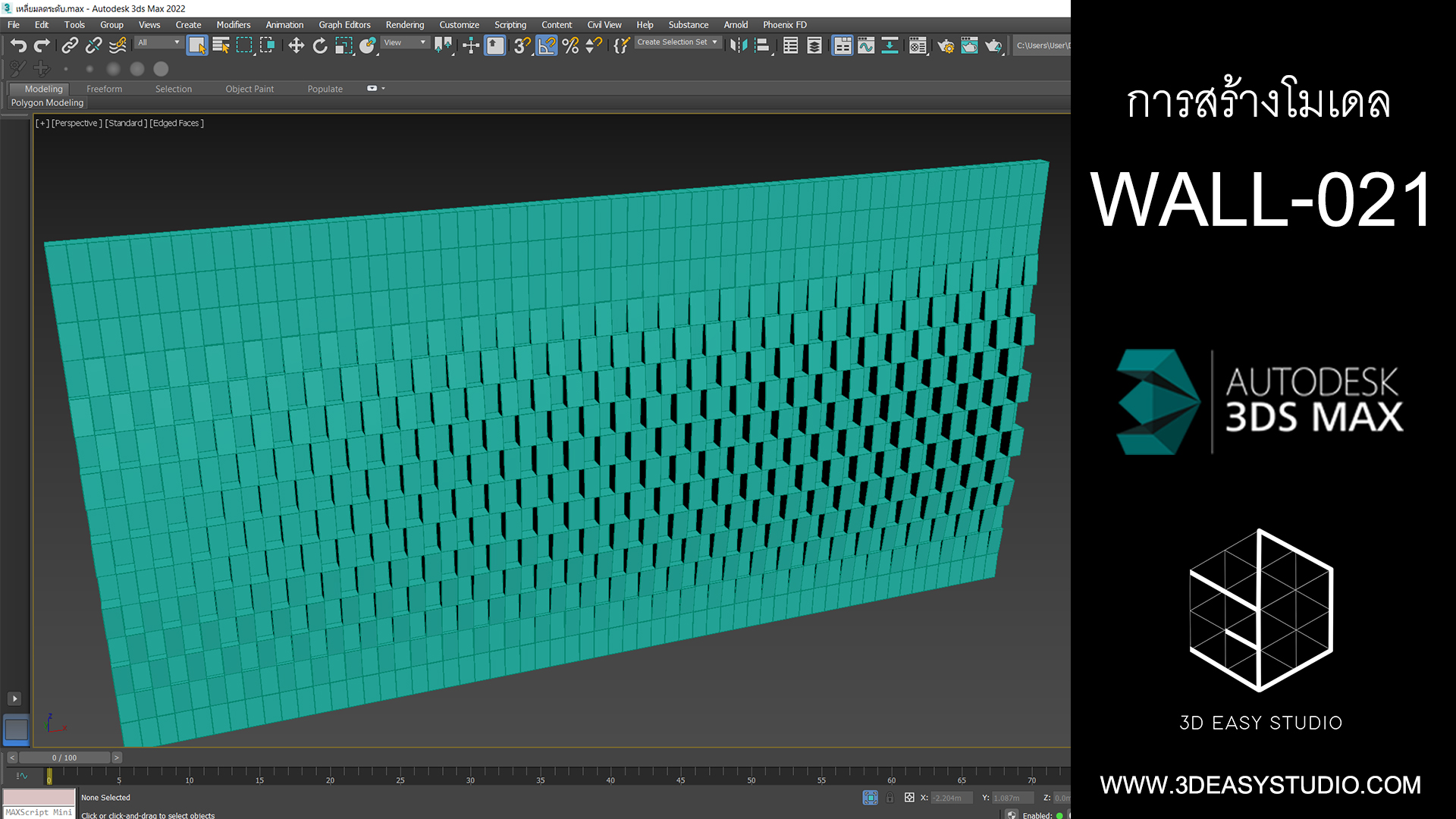Open the reference coordinate View dropdown
The height and width of the screenshot is (819, 1456).
coord(405,42)
